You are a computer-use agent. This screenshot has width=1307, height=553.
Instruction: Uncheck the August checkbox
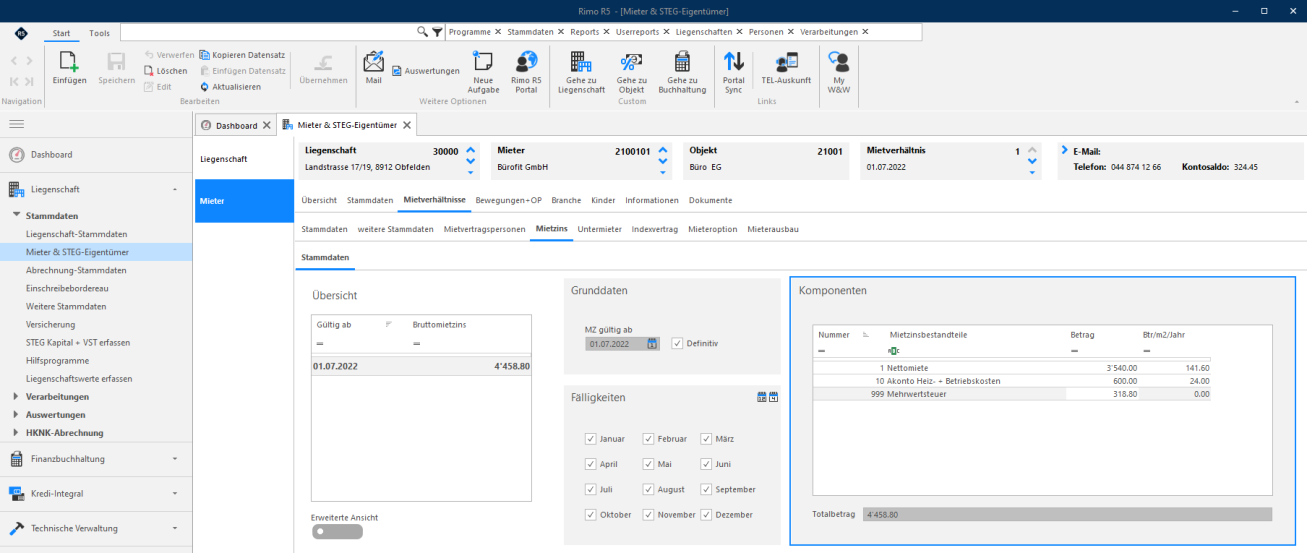648,489
